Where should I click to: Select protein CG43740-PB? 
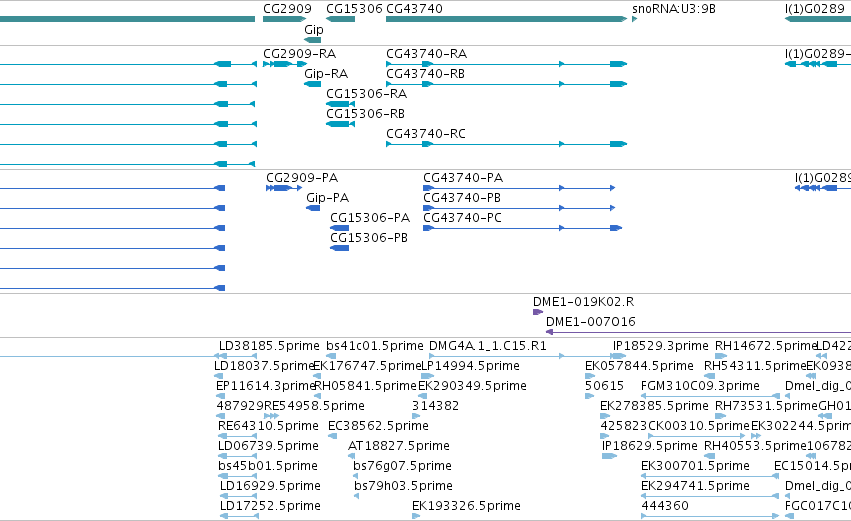point(462,198)
